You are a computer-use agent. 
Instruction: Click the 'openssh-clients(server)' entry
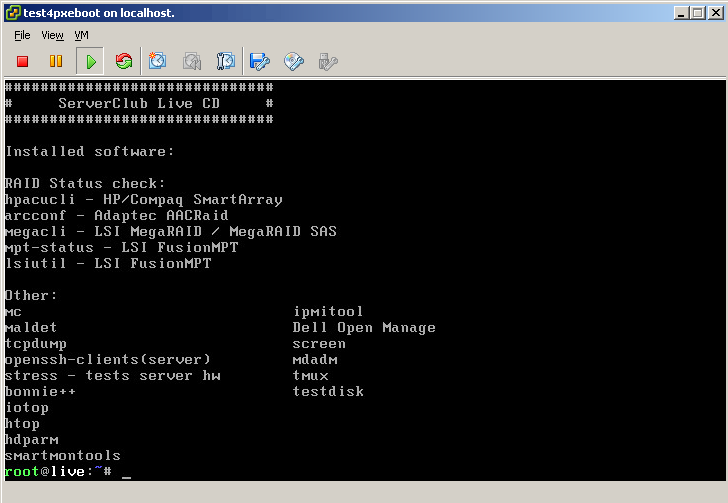107,360
